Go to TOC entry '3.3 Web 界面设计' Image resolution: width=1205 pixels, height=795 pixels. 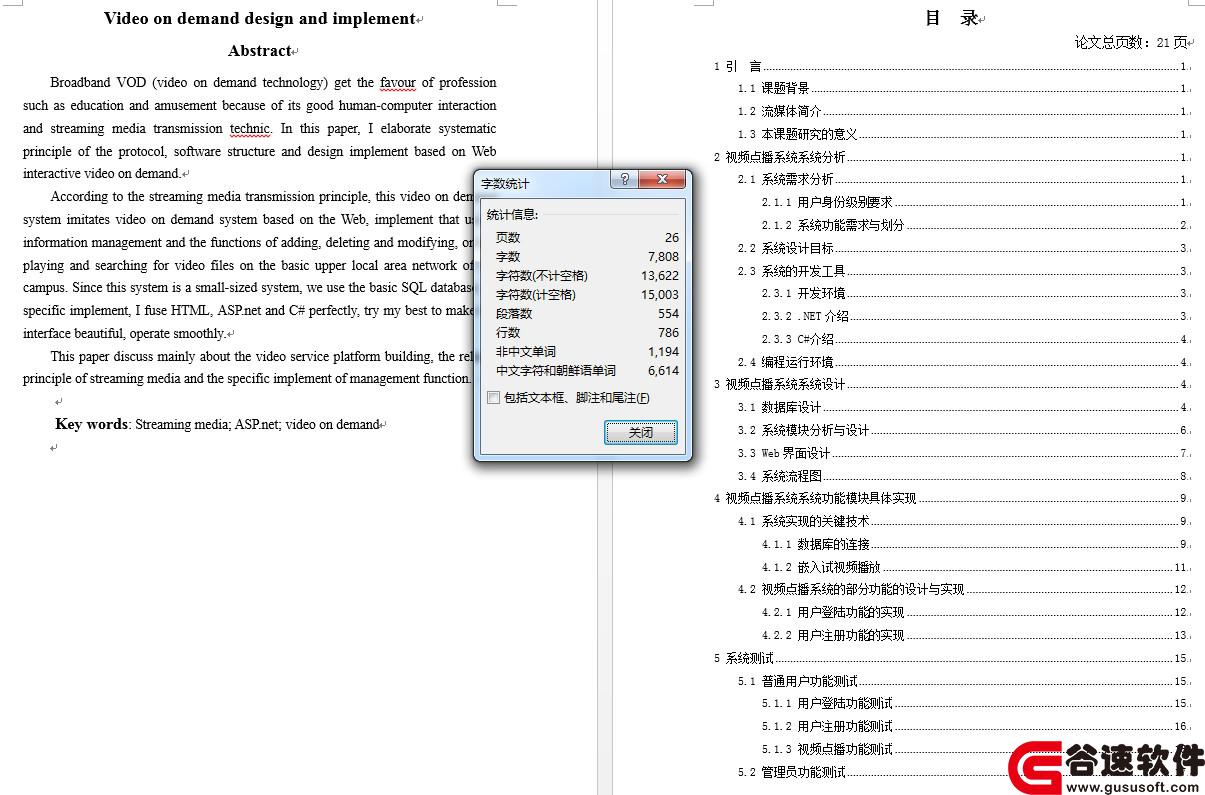963,454
